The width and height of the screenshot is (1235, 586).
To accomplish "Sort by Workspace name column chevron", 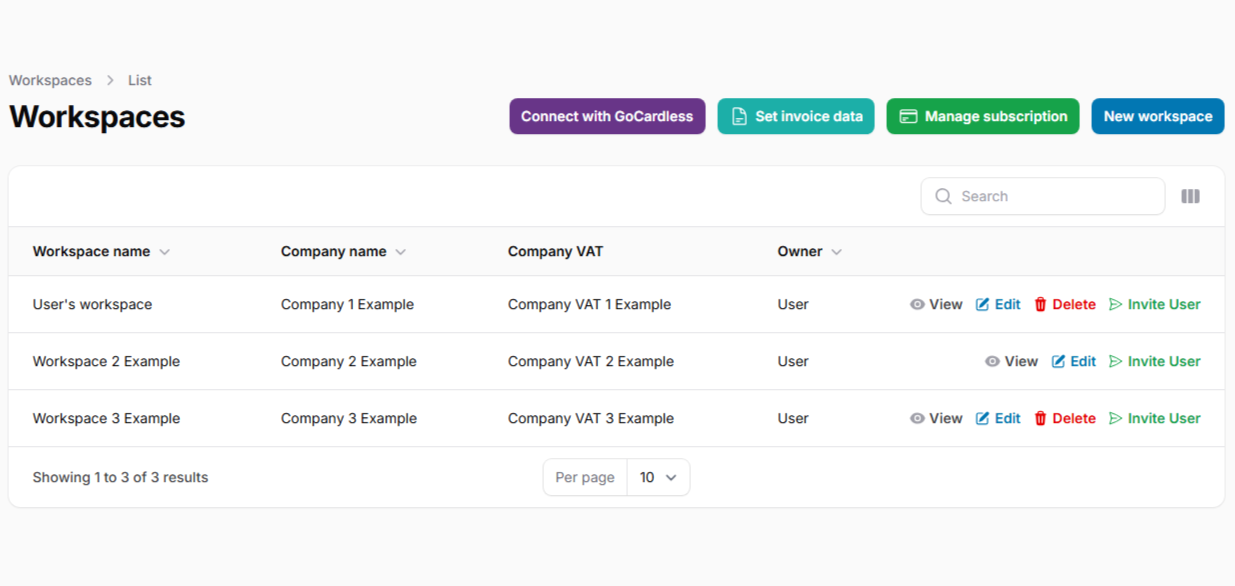I will coord(165,252).
